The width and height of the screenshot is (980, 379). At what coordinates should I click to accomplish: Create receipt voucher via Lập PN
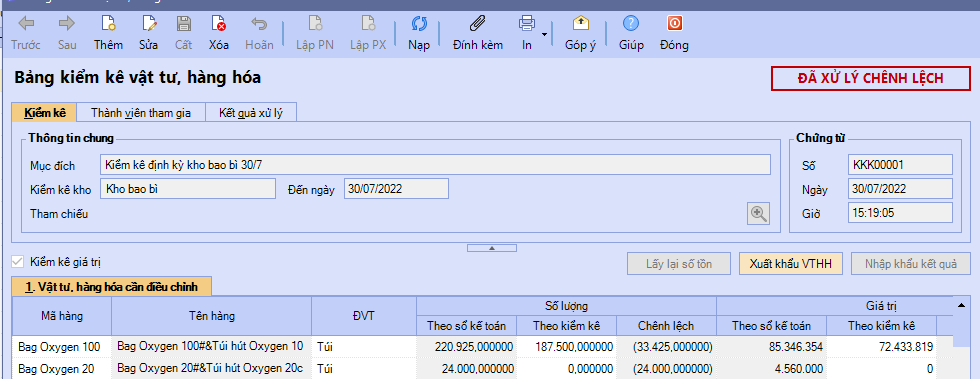click(315, 34)
